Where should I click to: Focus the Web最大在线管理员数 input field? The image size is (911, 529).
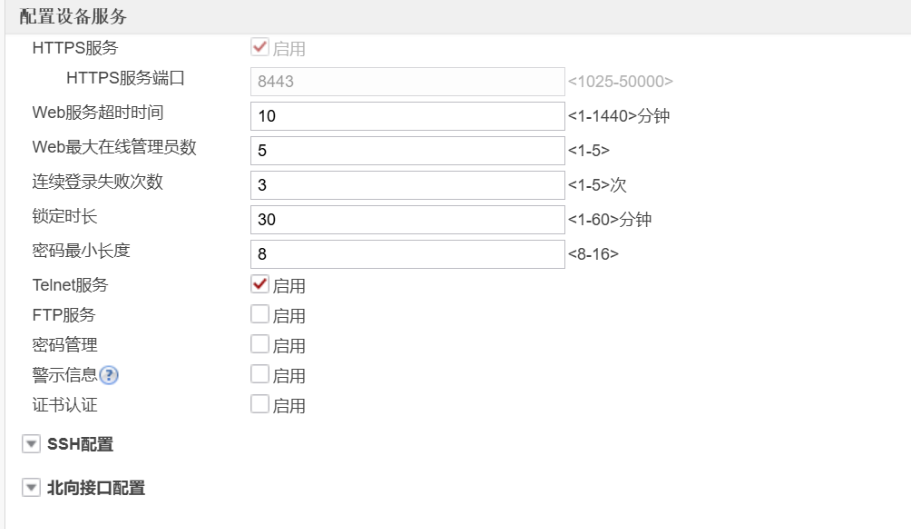[407, 150]
